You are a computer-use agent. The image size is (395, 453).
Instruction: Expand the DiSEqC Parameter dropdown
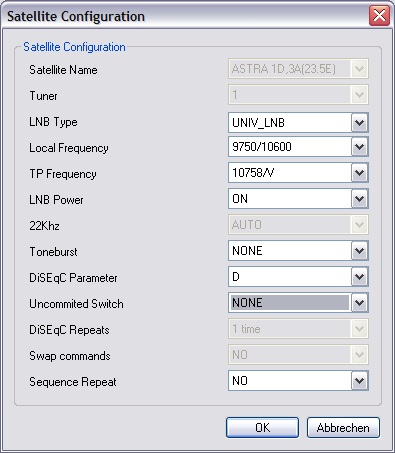click(359, 277)
